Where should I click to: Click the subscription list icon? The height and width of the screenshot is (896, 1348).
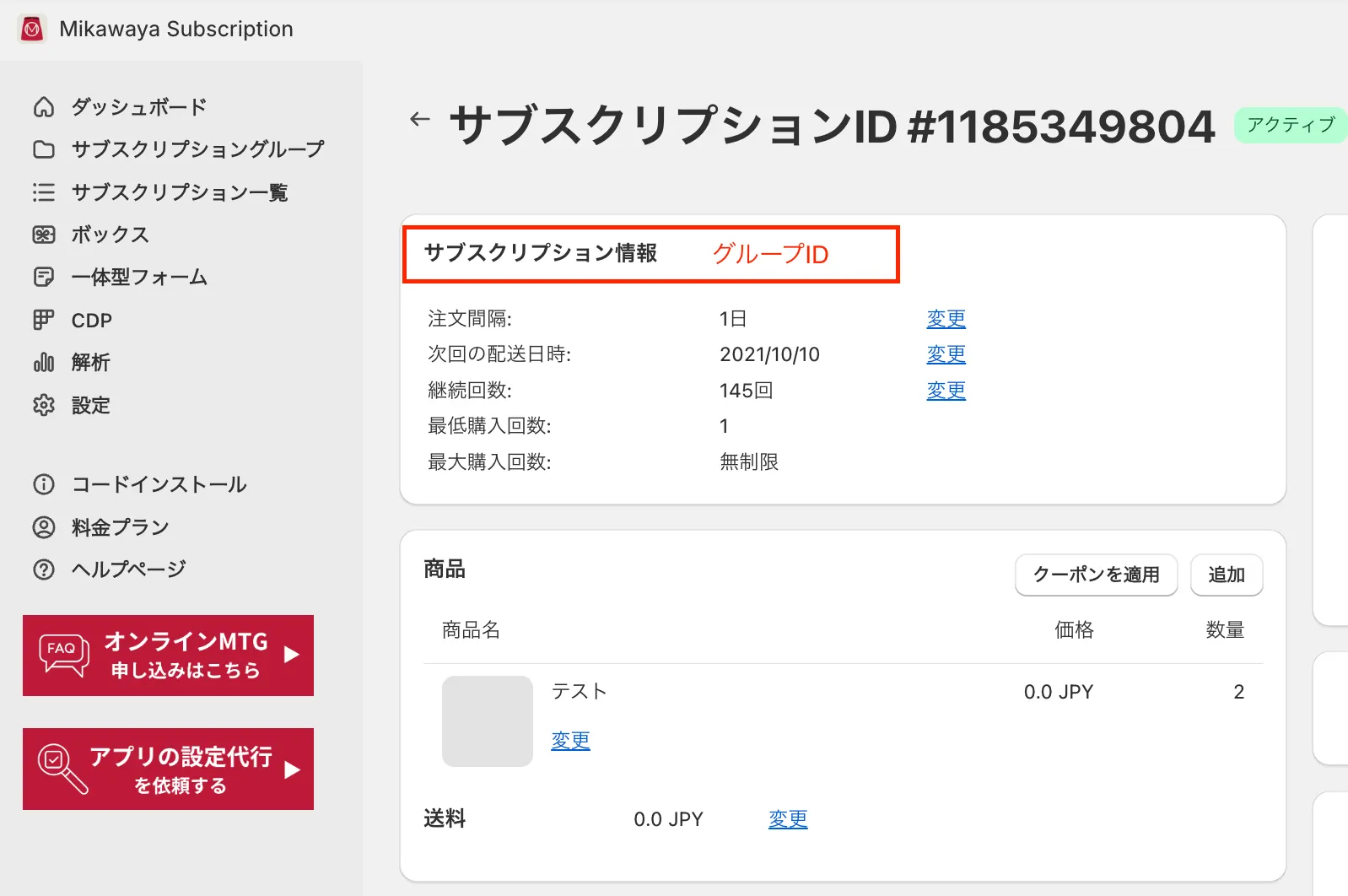pyautogui.click(x=44, y=192)
